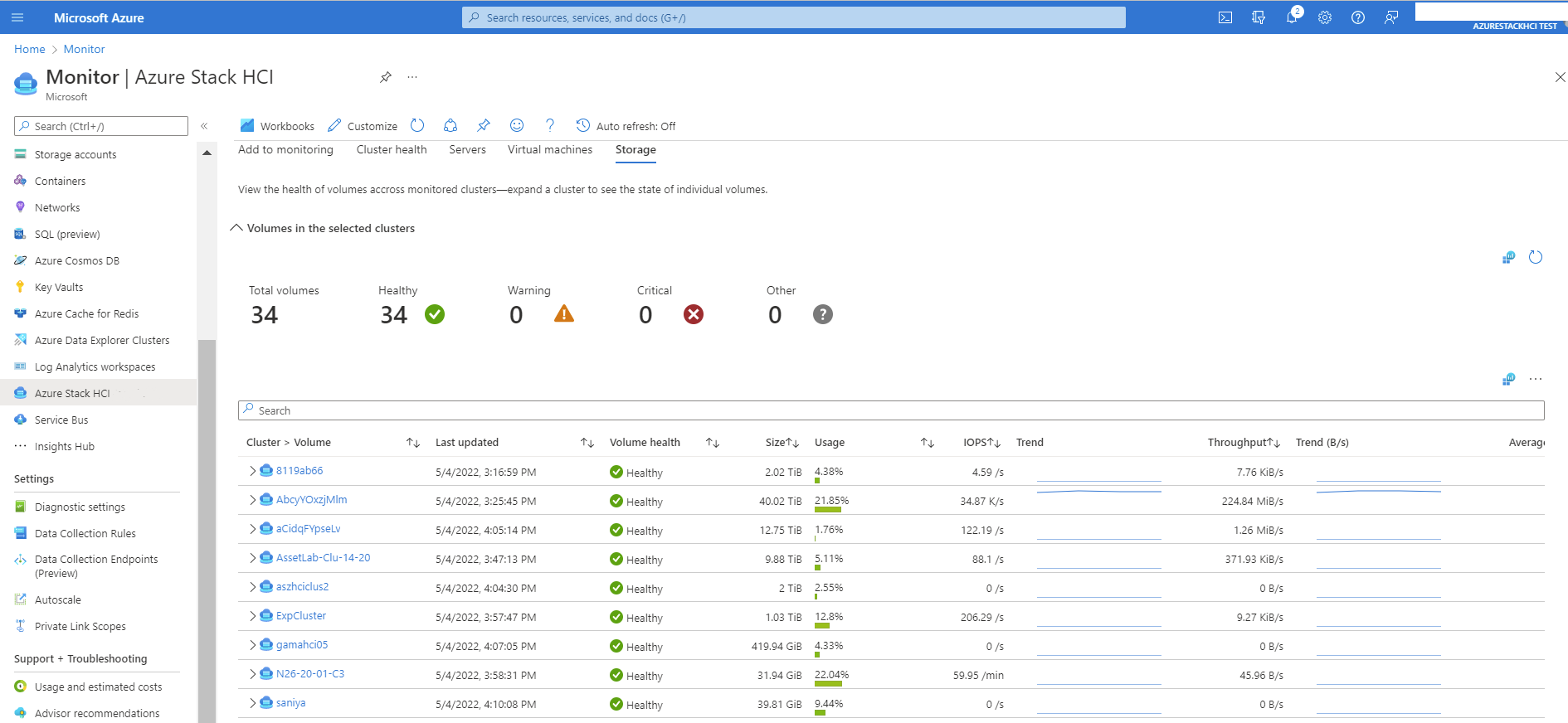Click the smiley feedback toolbar icon
Image resolution: width=1568 pixels, height=723 pixels.
click(x=517, y=125)
